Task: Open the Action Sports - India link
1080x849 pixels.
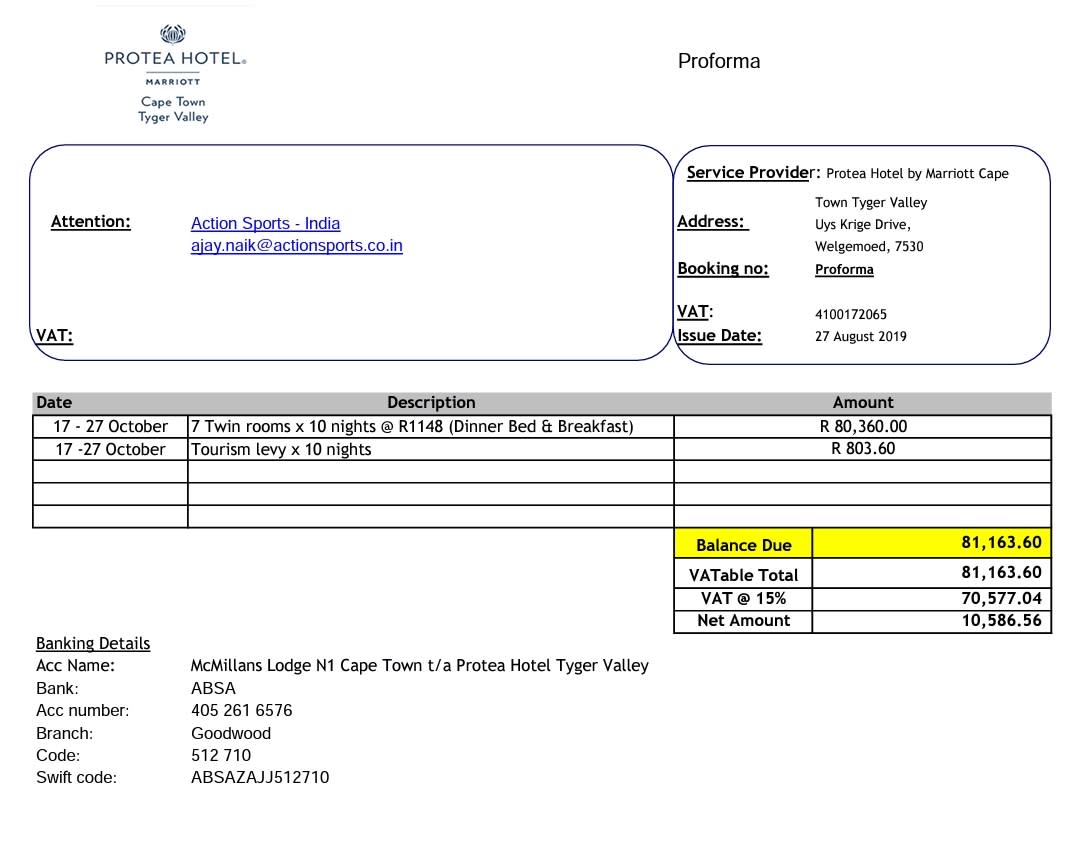Action: pos(265,223)
